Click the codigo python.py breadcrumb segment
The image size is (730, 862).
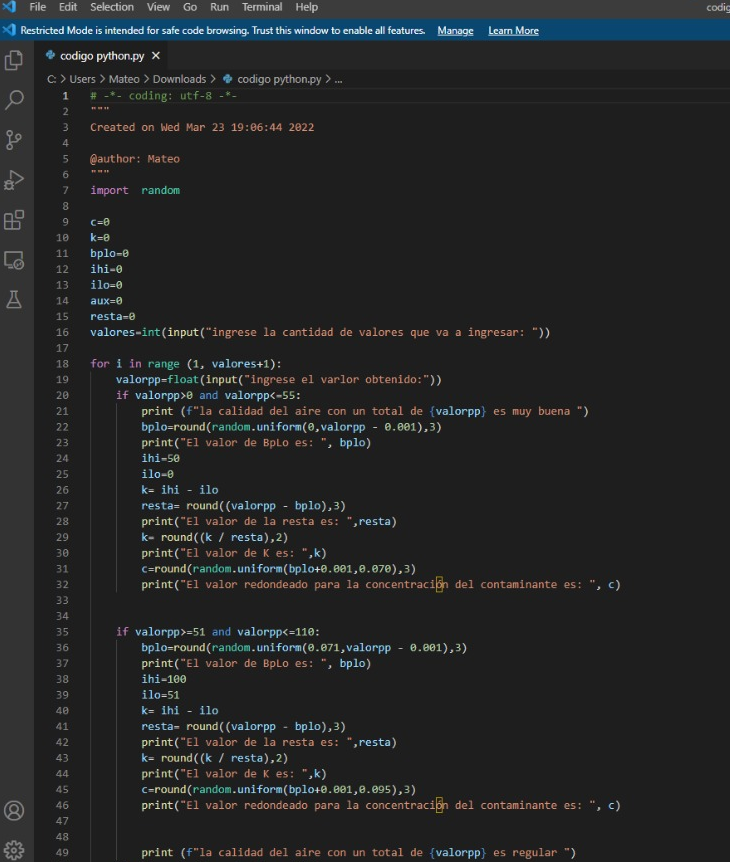[x=279, y=79]
